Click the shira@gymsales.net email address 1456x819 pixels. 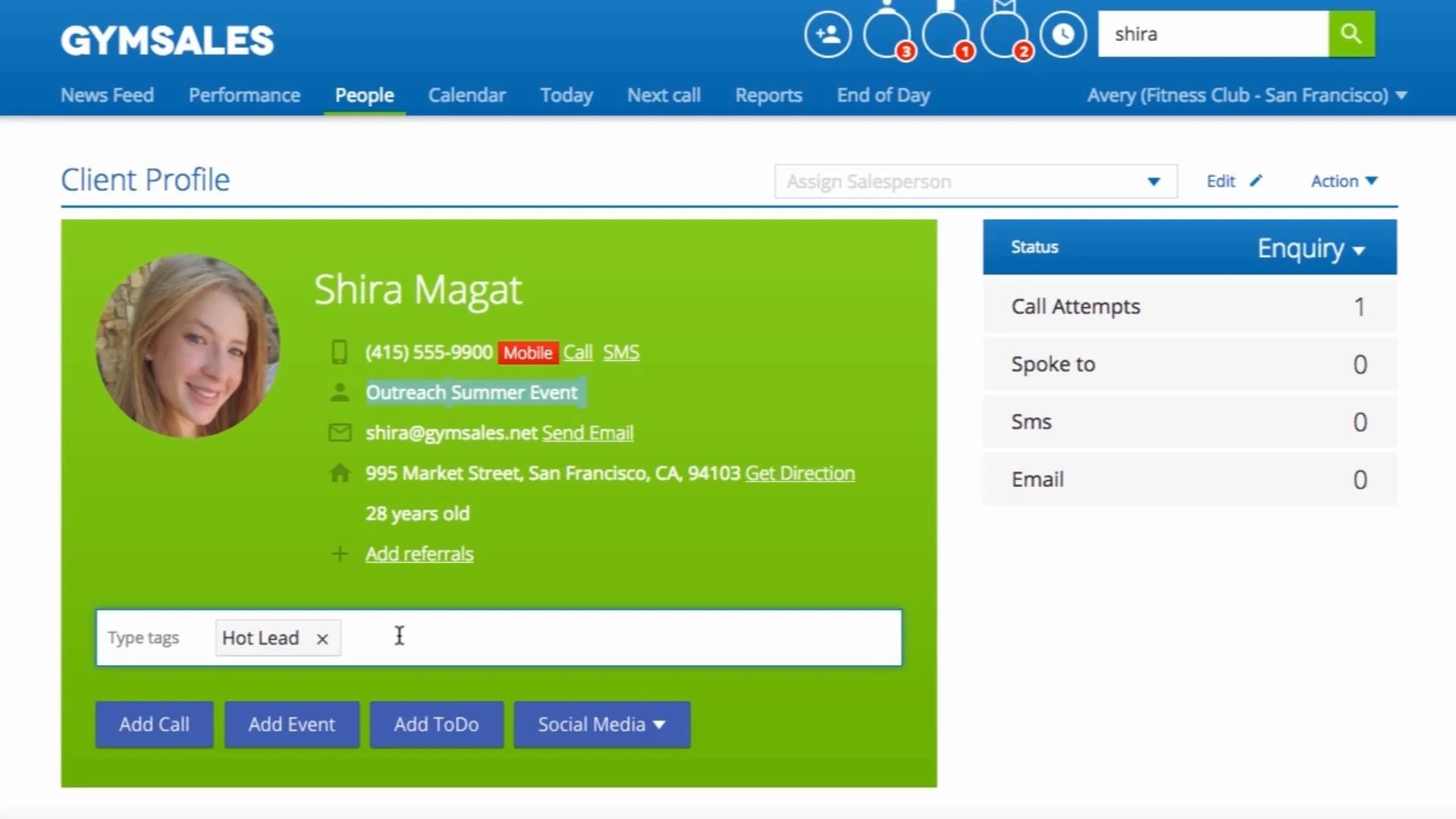(x=451, y=432)
